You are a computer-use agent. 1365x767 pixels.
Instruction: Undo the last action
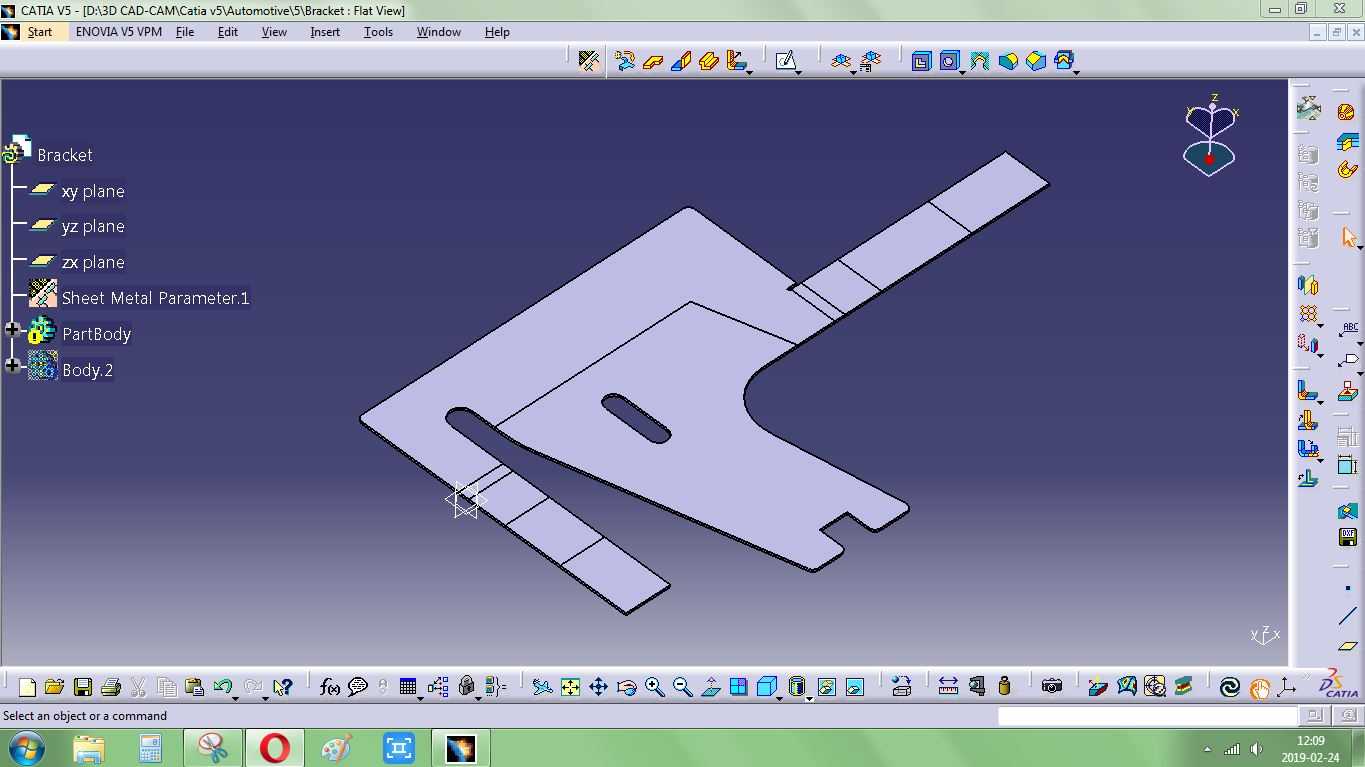click(223, 687)
